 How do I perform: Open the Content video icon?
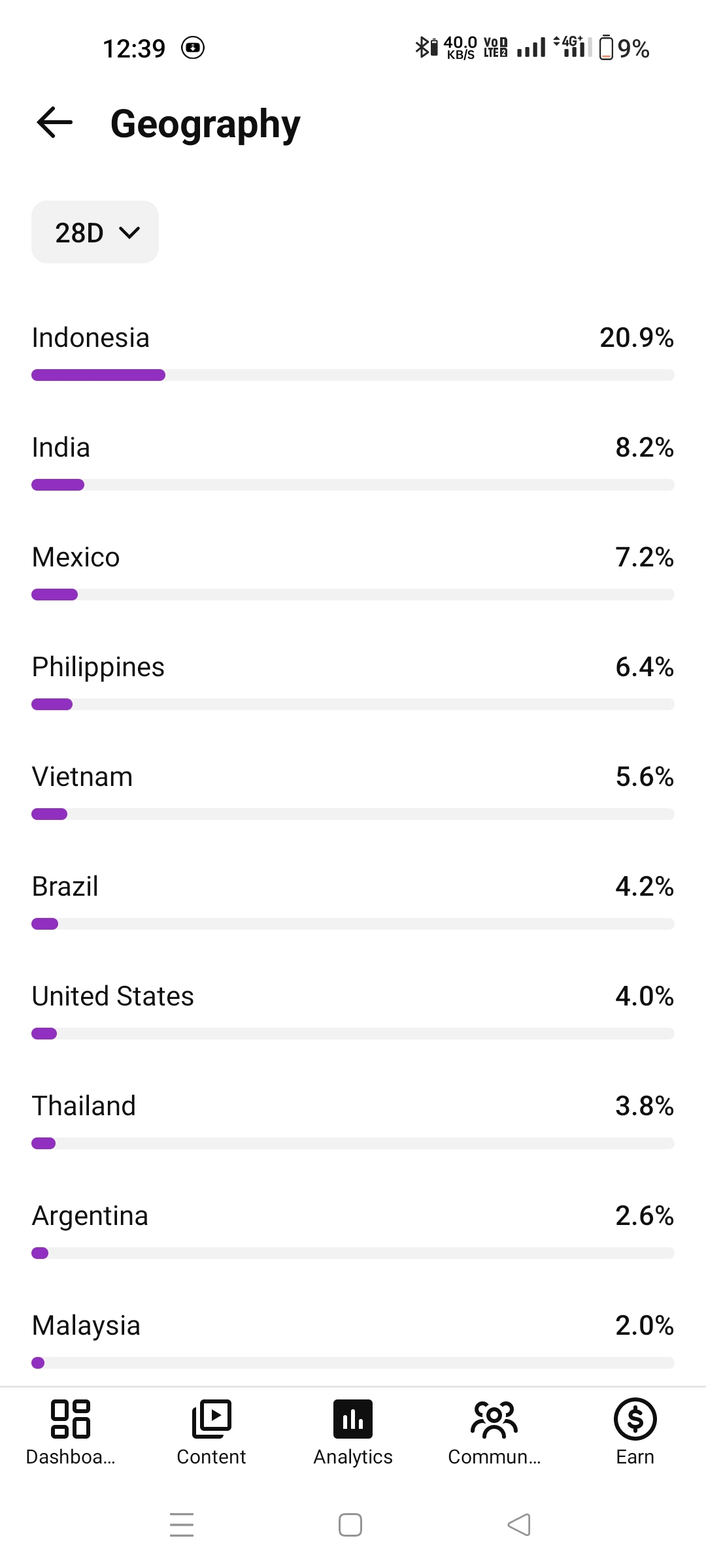click(211, 1419)
